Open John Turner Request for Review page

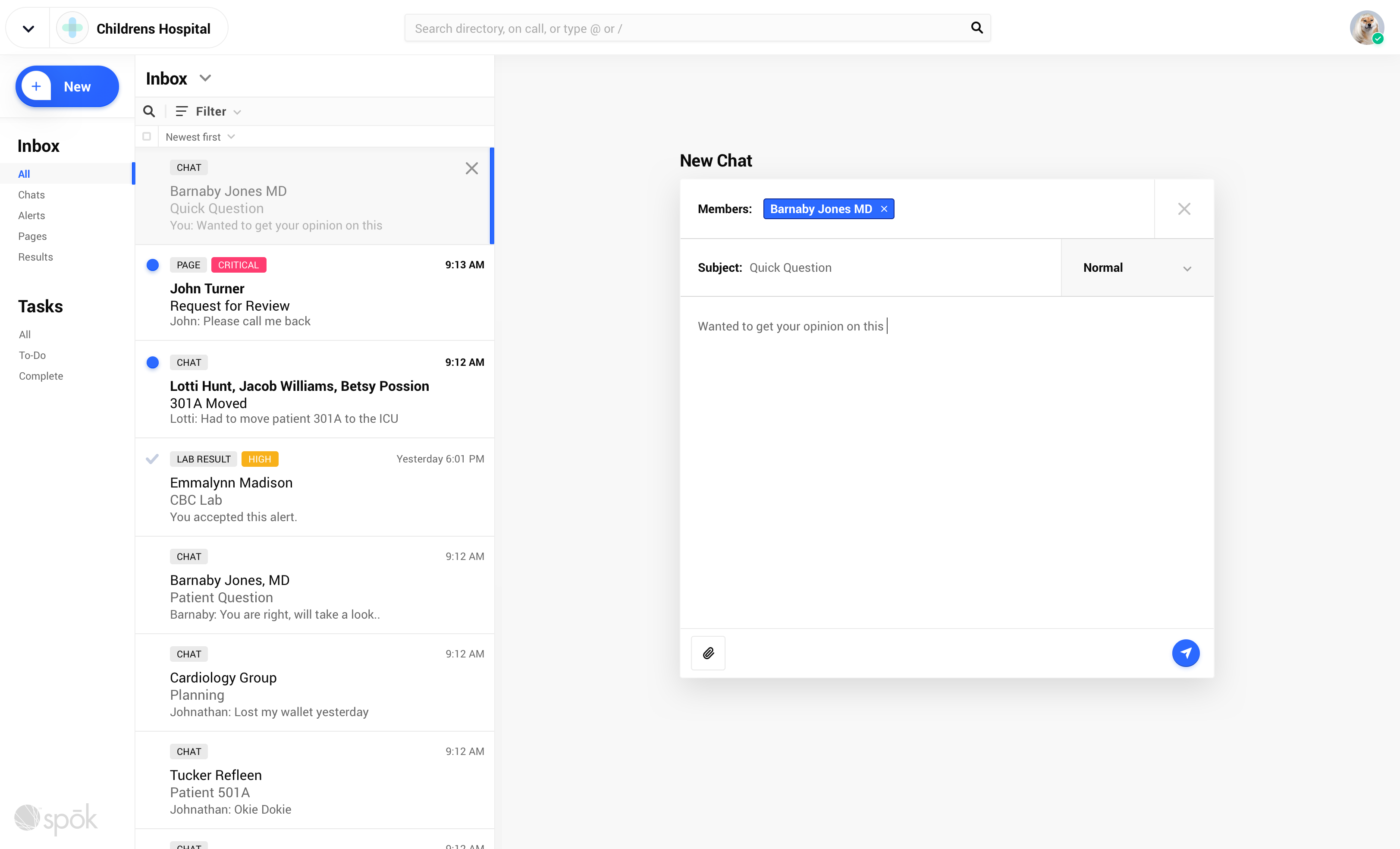(x=314, y=292)
